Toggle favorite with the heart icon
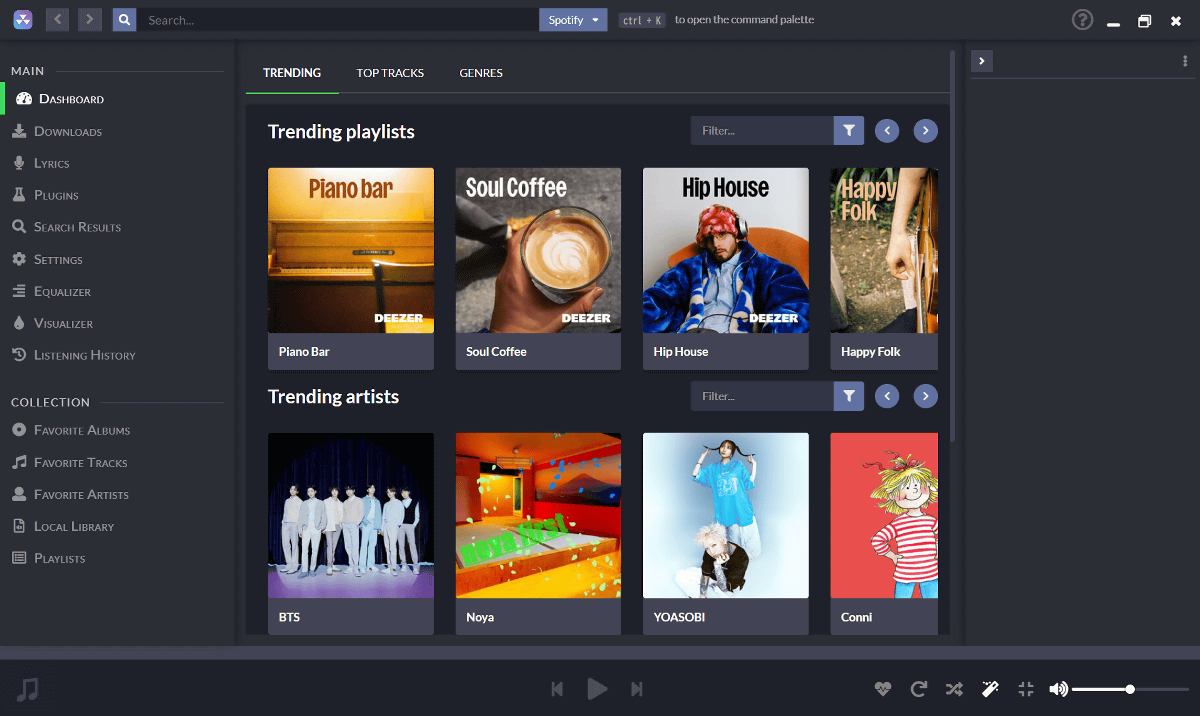1200x716 pixels. (x=882, y=689)
